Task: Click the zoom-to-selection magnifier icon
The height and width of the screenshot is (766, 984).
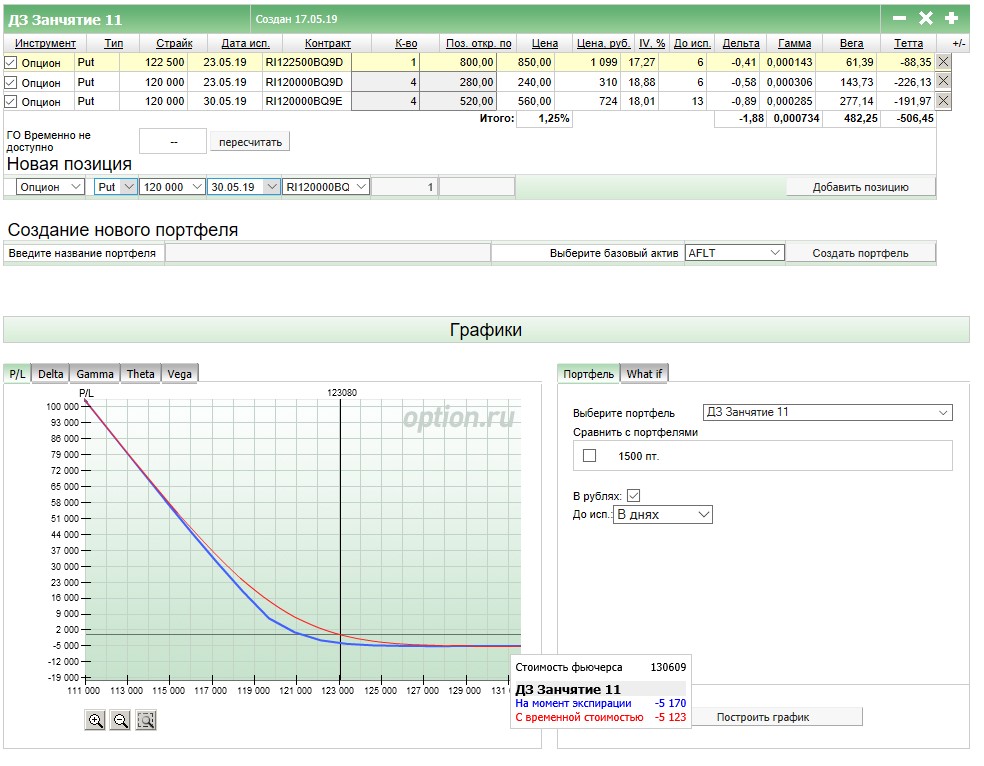Action: pos(146,720)
